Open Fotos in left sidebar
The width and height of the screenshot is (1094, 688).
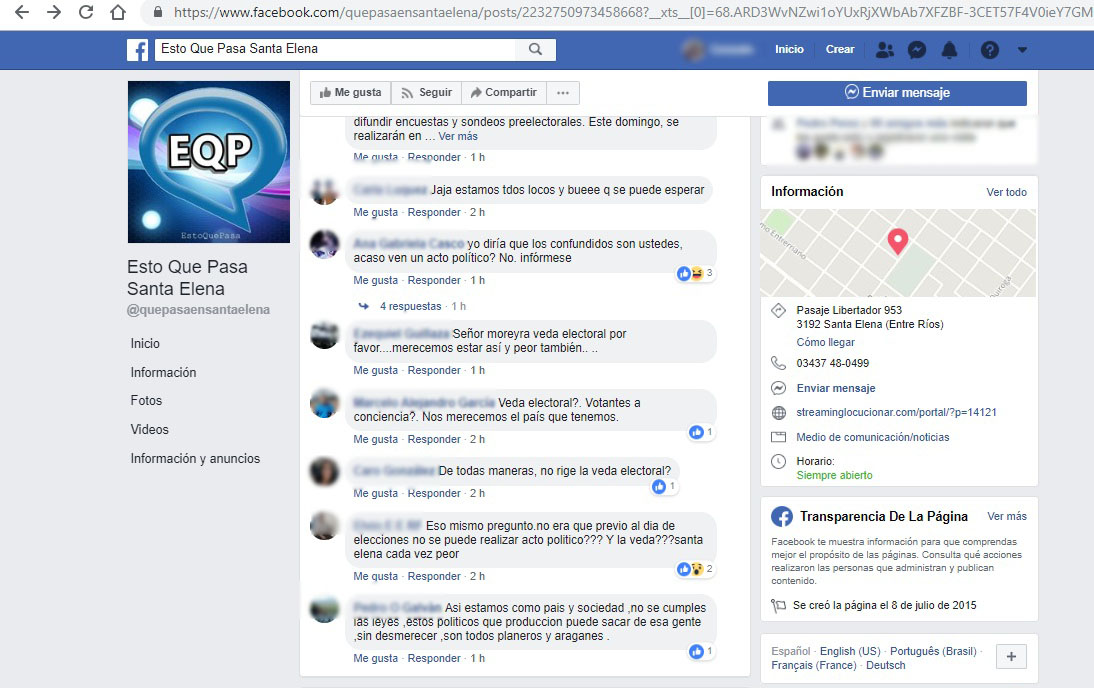click(146, 400)
